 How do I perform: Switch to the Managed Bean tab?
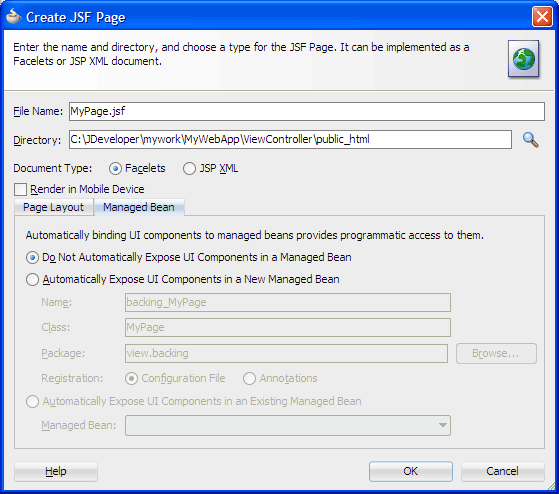(x=139, y=207)
